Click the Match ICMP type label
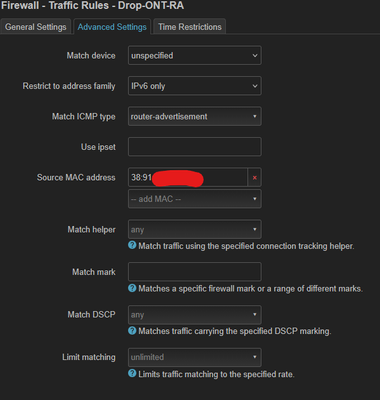This screenshot has width=380, height=400. [84, 117]
